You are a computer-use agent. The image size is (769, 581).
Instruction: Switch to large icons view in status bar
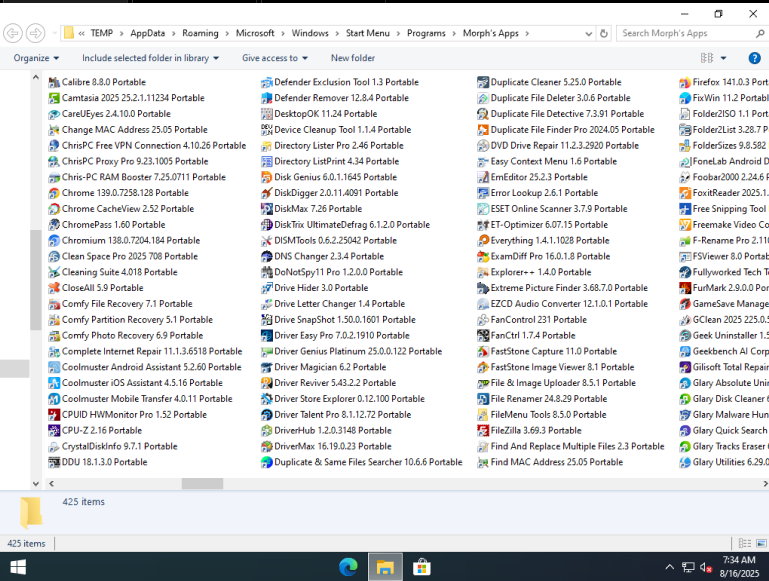761,543
